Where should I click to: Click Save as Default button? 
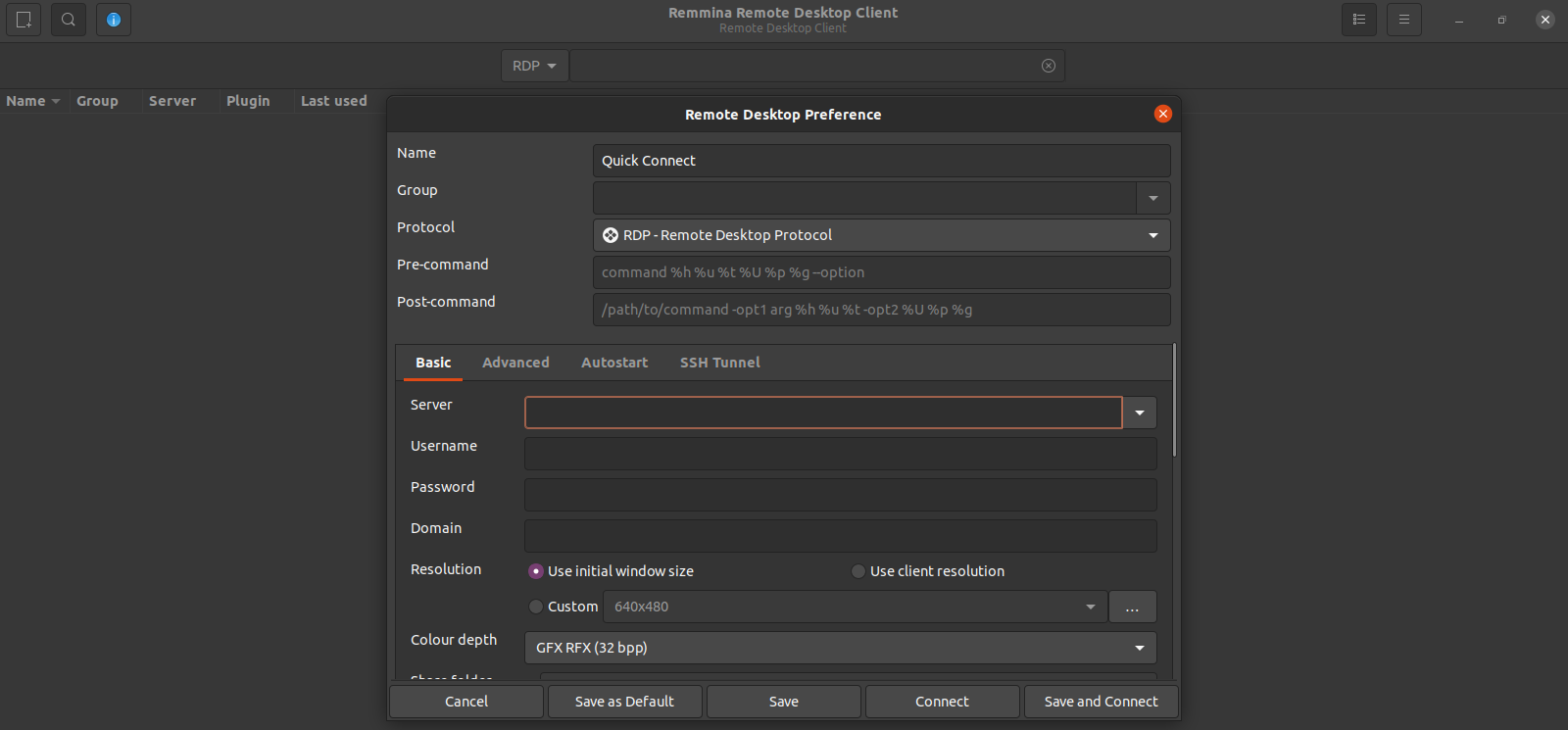pos(625,702)
